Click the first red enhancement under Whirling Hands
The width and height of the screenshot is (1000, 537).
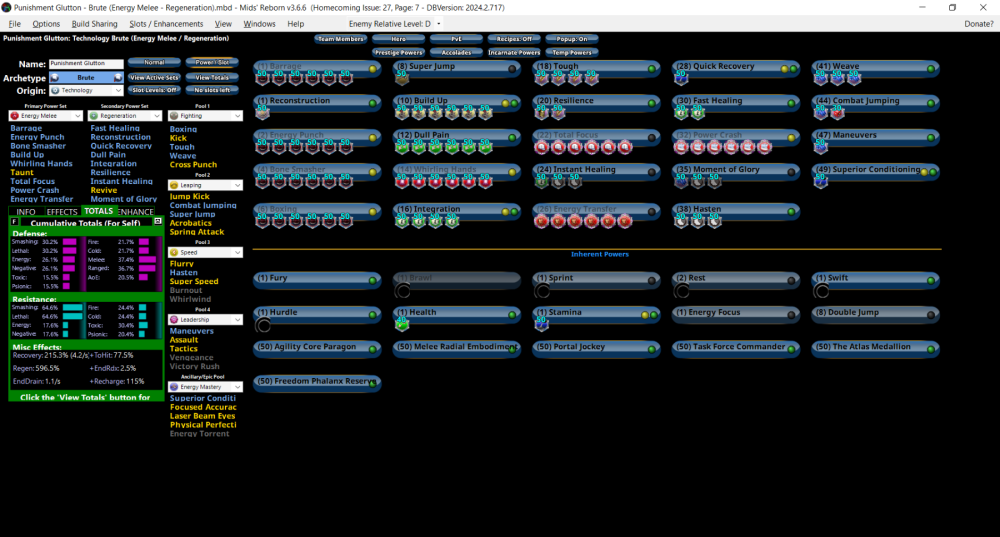(402, 181)
